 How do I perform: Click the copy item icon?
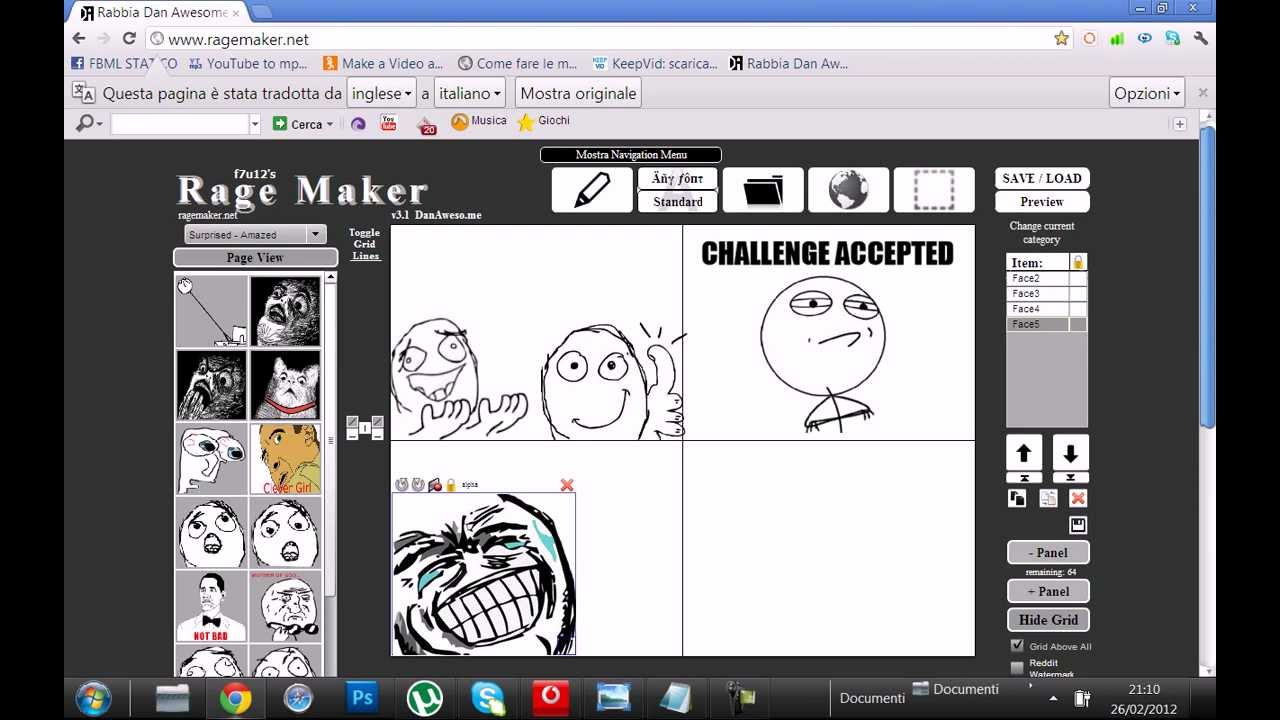pyautogui.click(x=1017, y=498)
